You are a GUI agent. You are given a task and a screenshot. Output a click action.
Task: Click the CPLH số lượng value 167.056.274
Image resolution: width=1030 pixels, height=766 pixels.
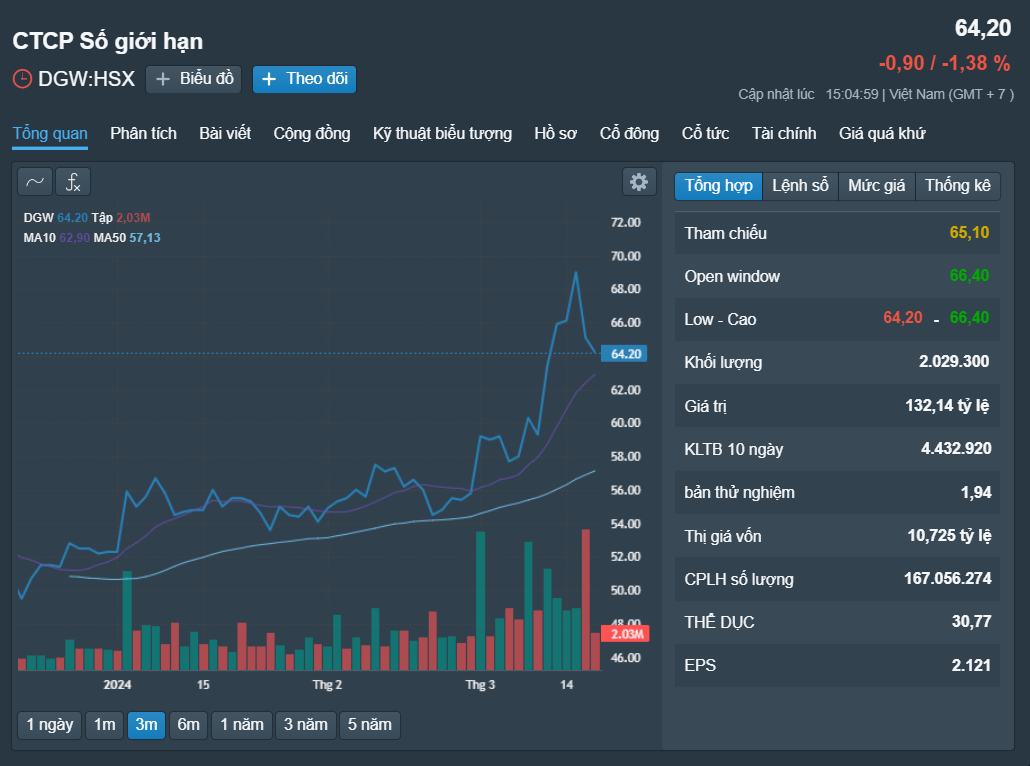click(x=948, y=578)
